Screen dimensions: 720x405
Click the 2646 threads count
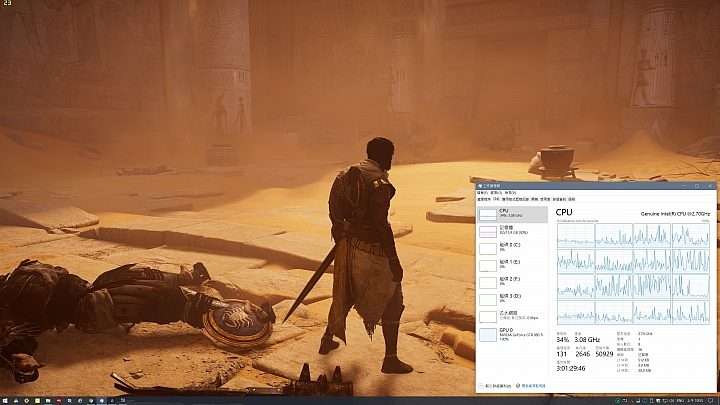click(x=582, y=354)
